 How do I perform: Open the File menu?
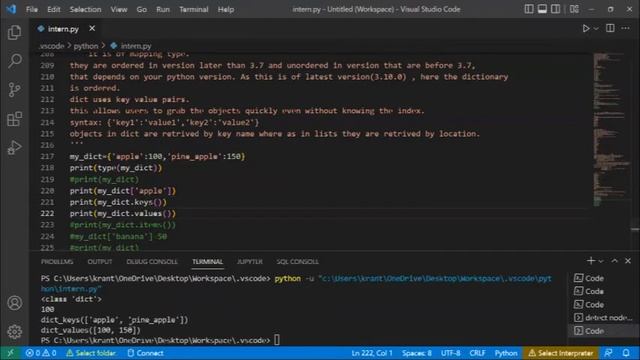pyautogui.click(x=32, y=9)
